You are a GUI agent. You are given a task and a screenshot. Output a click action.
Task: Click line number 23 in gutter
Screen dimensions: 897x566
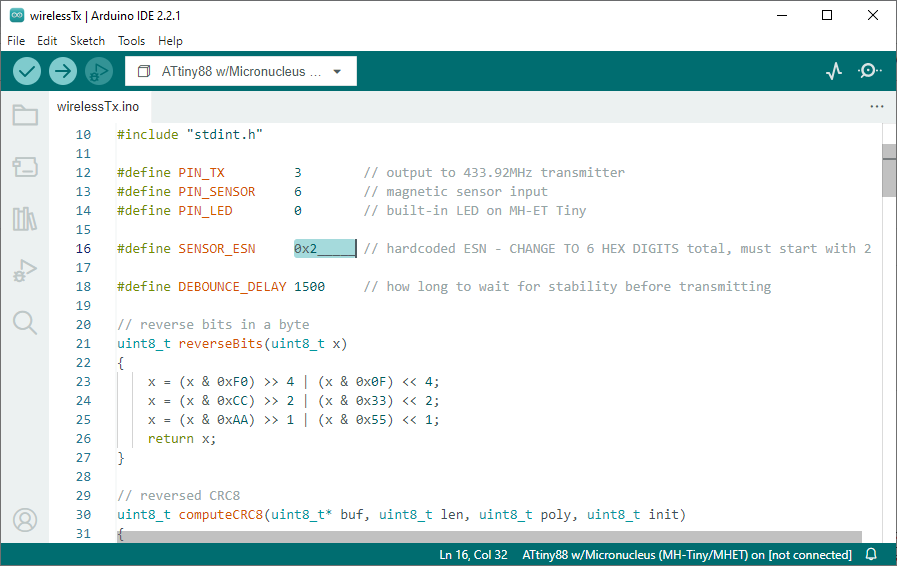click(x=83, y=382)
